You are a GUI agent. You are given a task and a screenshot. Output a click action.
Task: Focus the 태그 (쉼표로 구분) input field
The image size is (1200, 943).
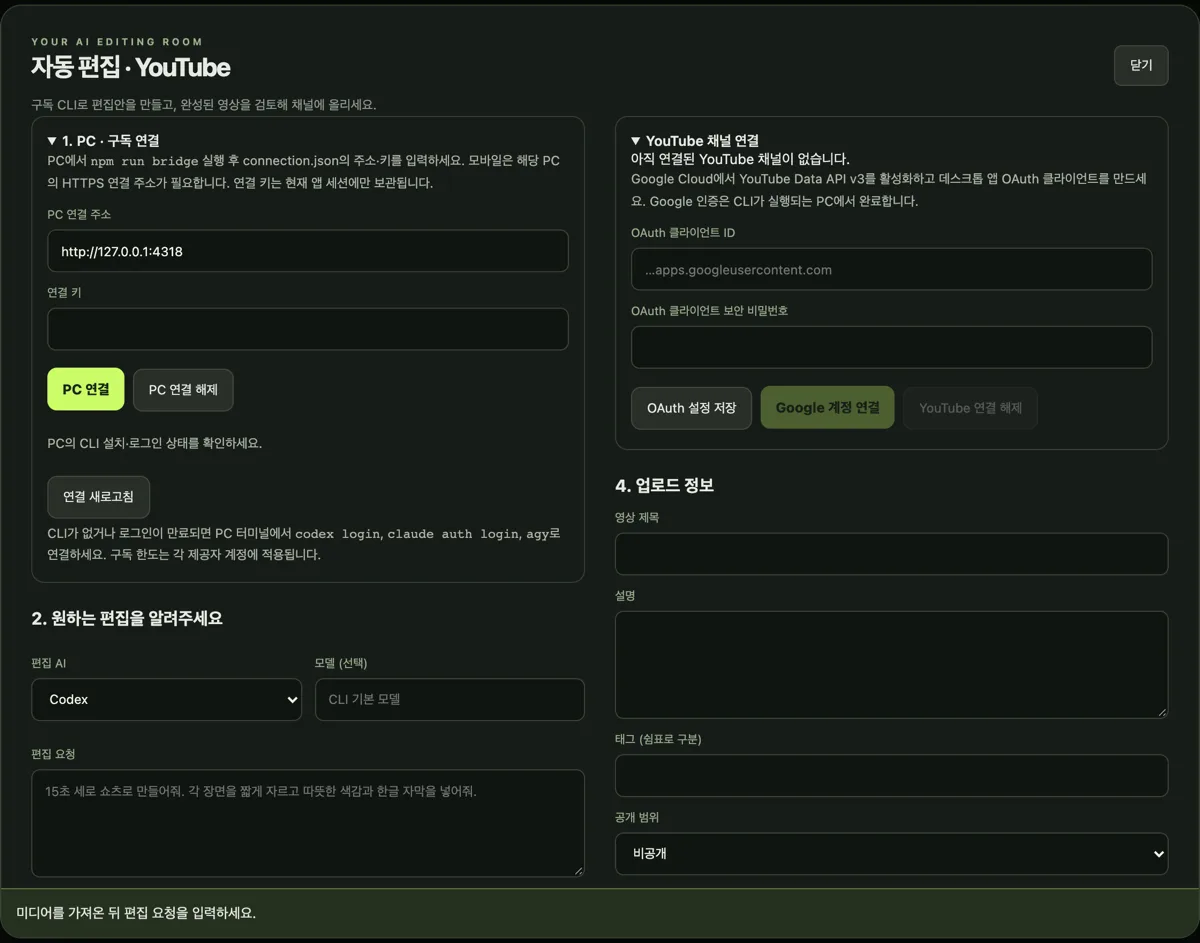pyautogui.click(x=891, y=776)
